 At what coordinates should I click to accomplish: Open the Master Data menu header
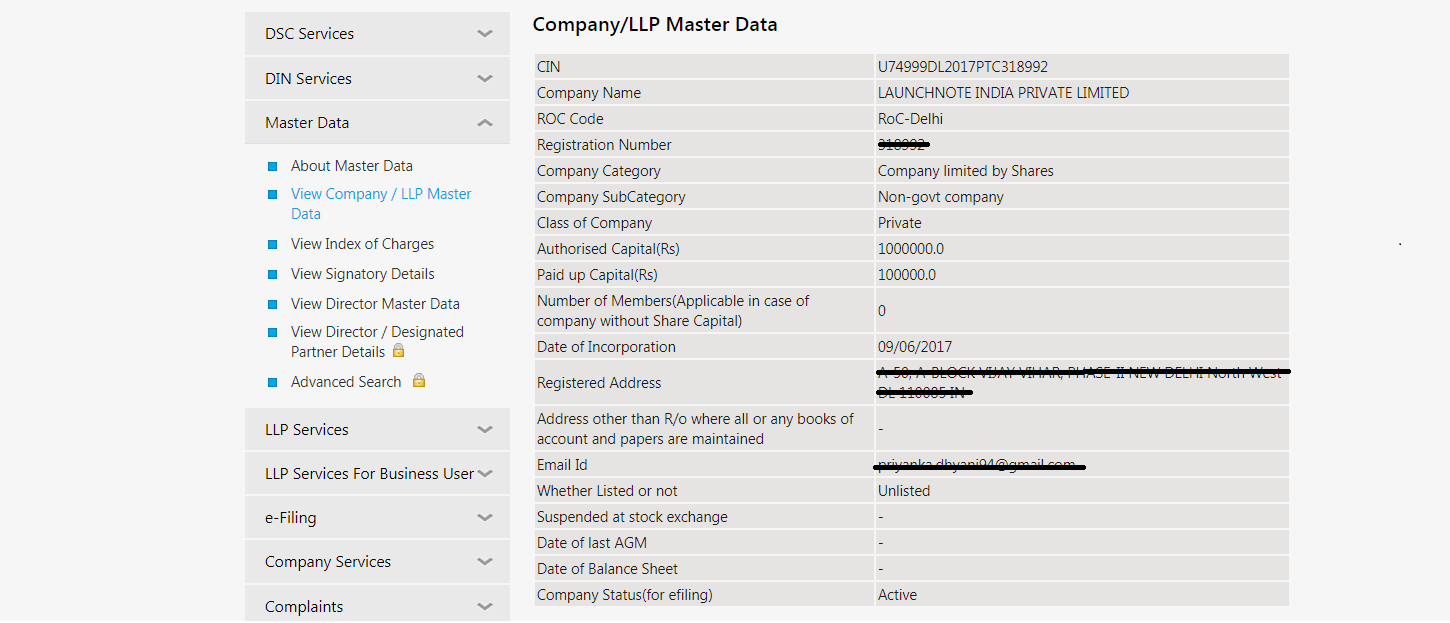coord(377,123)
